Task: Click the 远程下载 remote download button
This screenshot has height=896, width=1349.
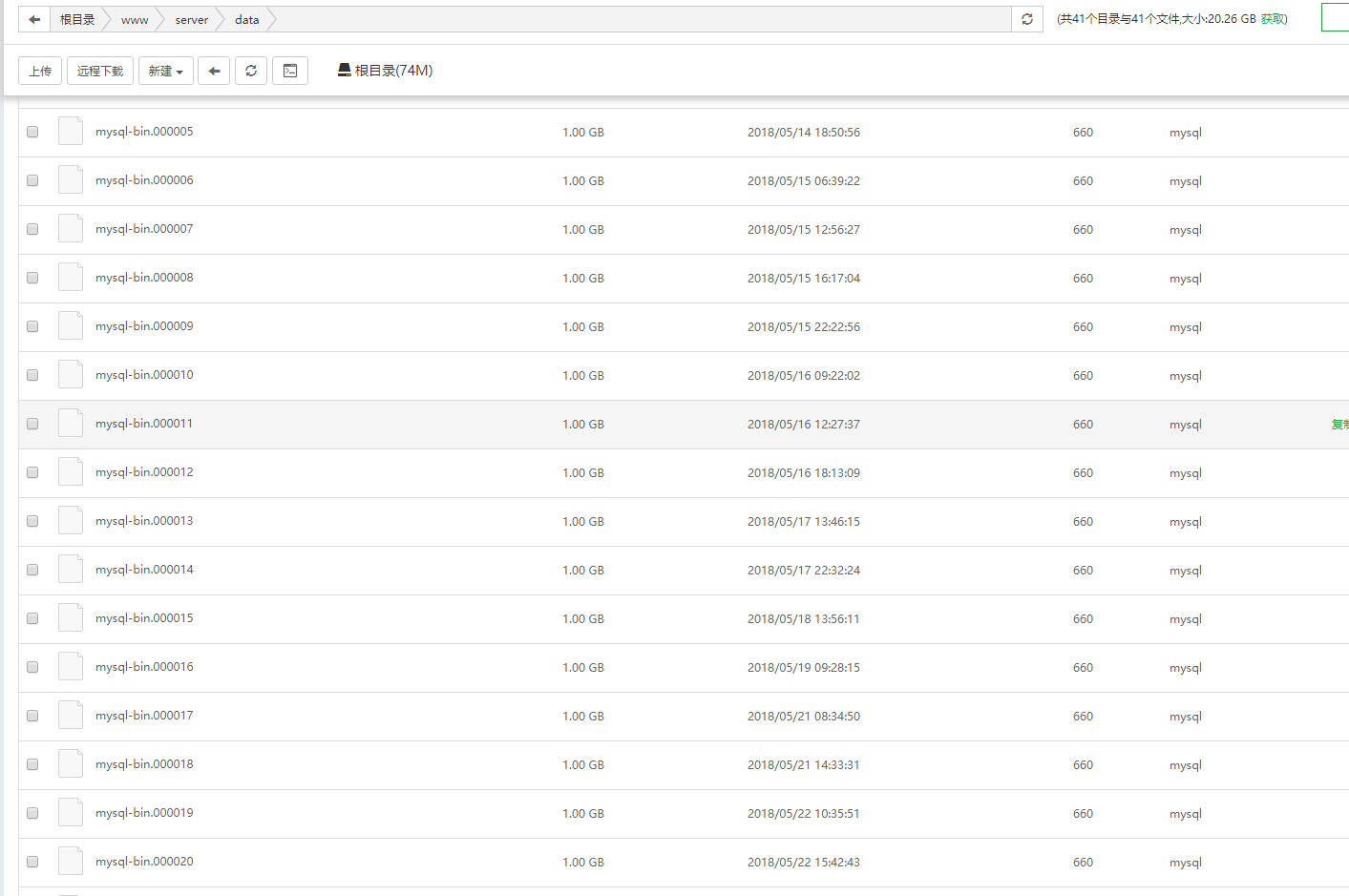Action: tap(100, 71)
